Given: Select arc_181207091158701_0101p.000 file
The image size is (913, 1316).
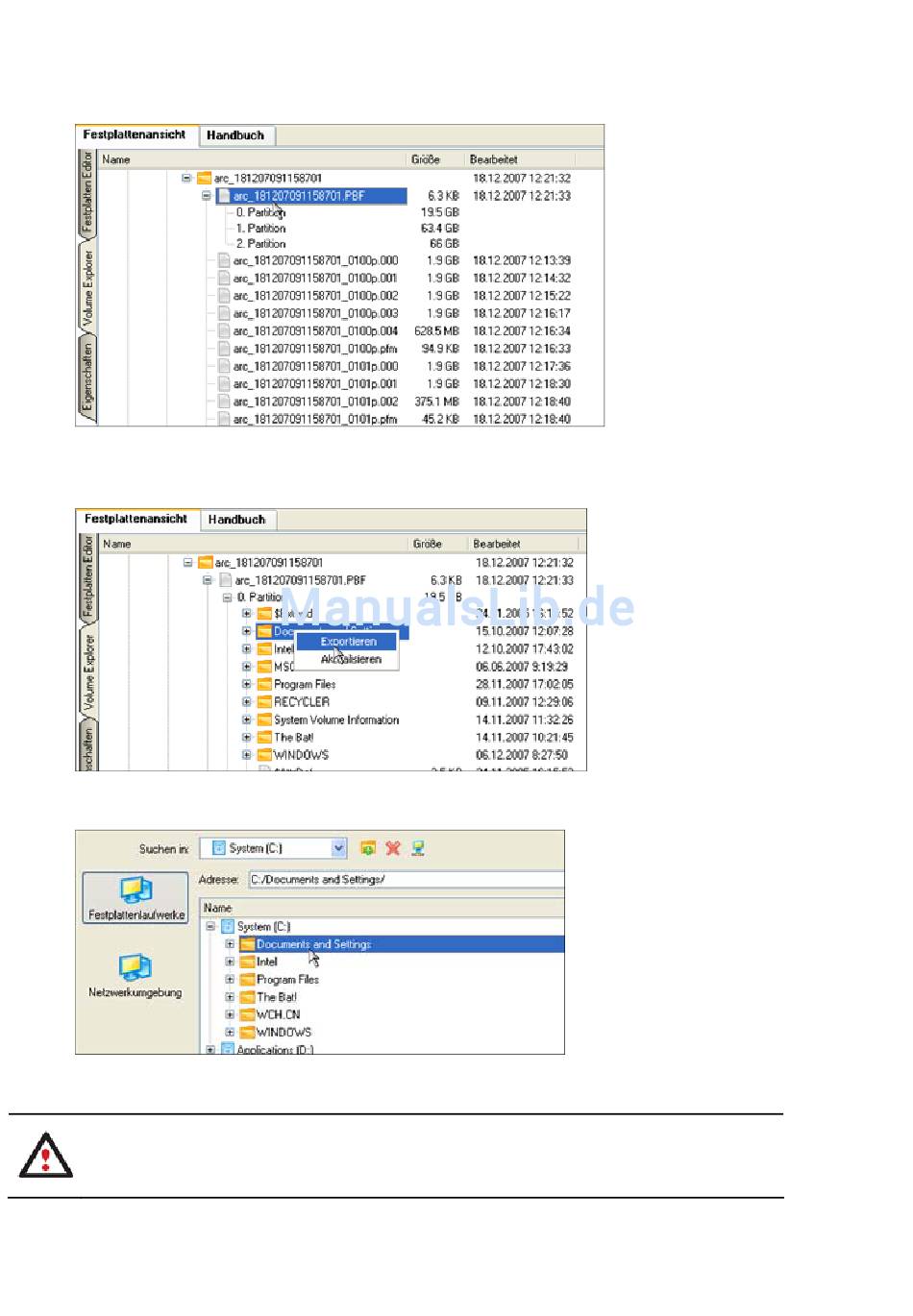Looking at the screenshot, I should [315, 366].
